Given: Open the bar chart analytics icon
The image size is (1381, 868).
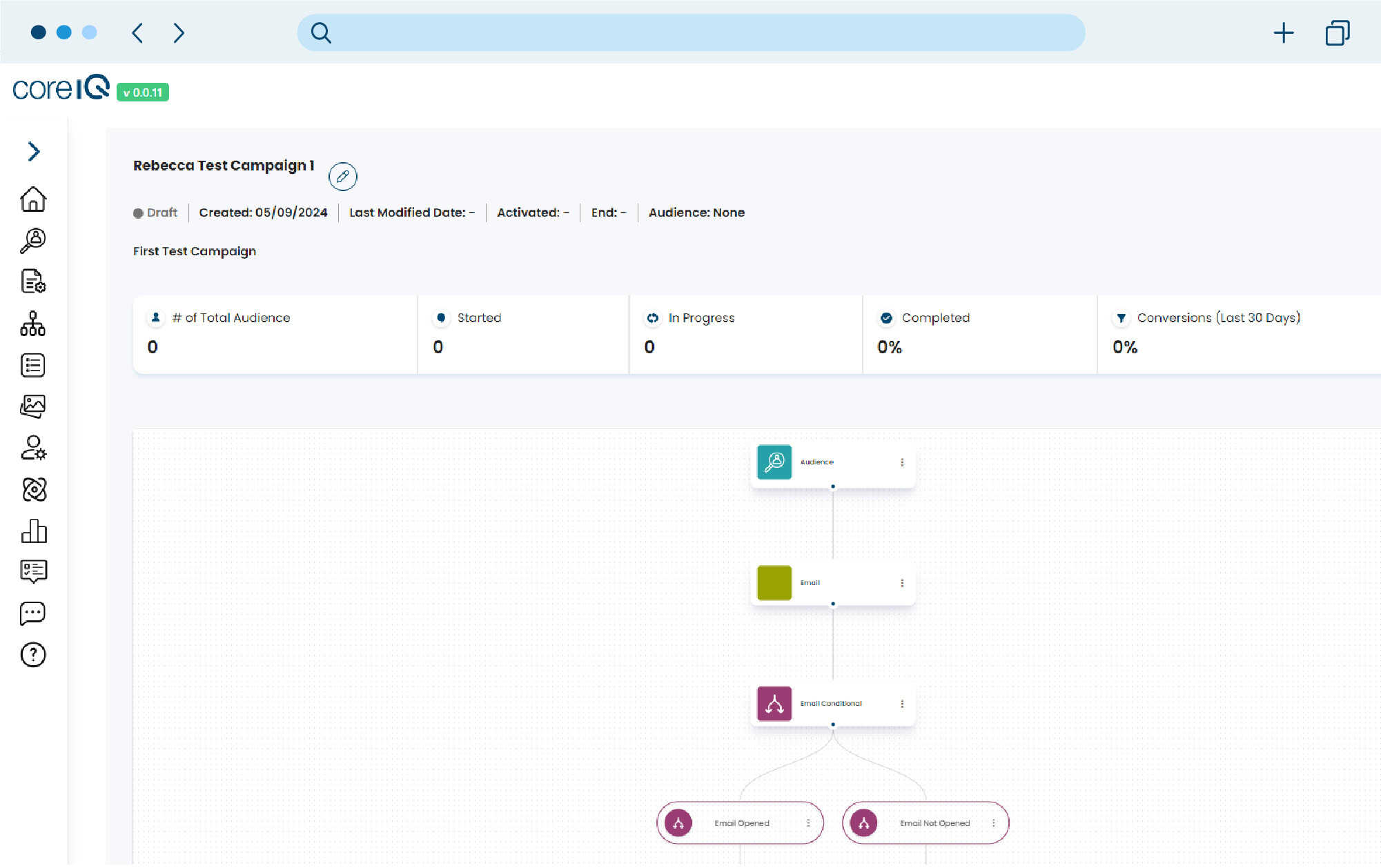Looking at the screenshot, I should pyautogui.click(x=33, y=531).
